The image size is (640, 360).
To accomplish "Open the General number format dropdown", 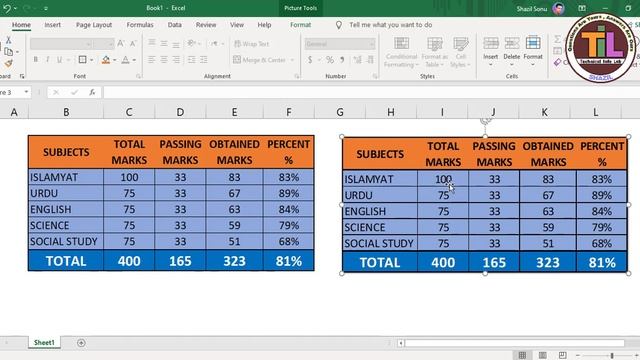I will pyautogui.click(x=340, y=44).
